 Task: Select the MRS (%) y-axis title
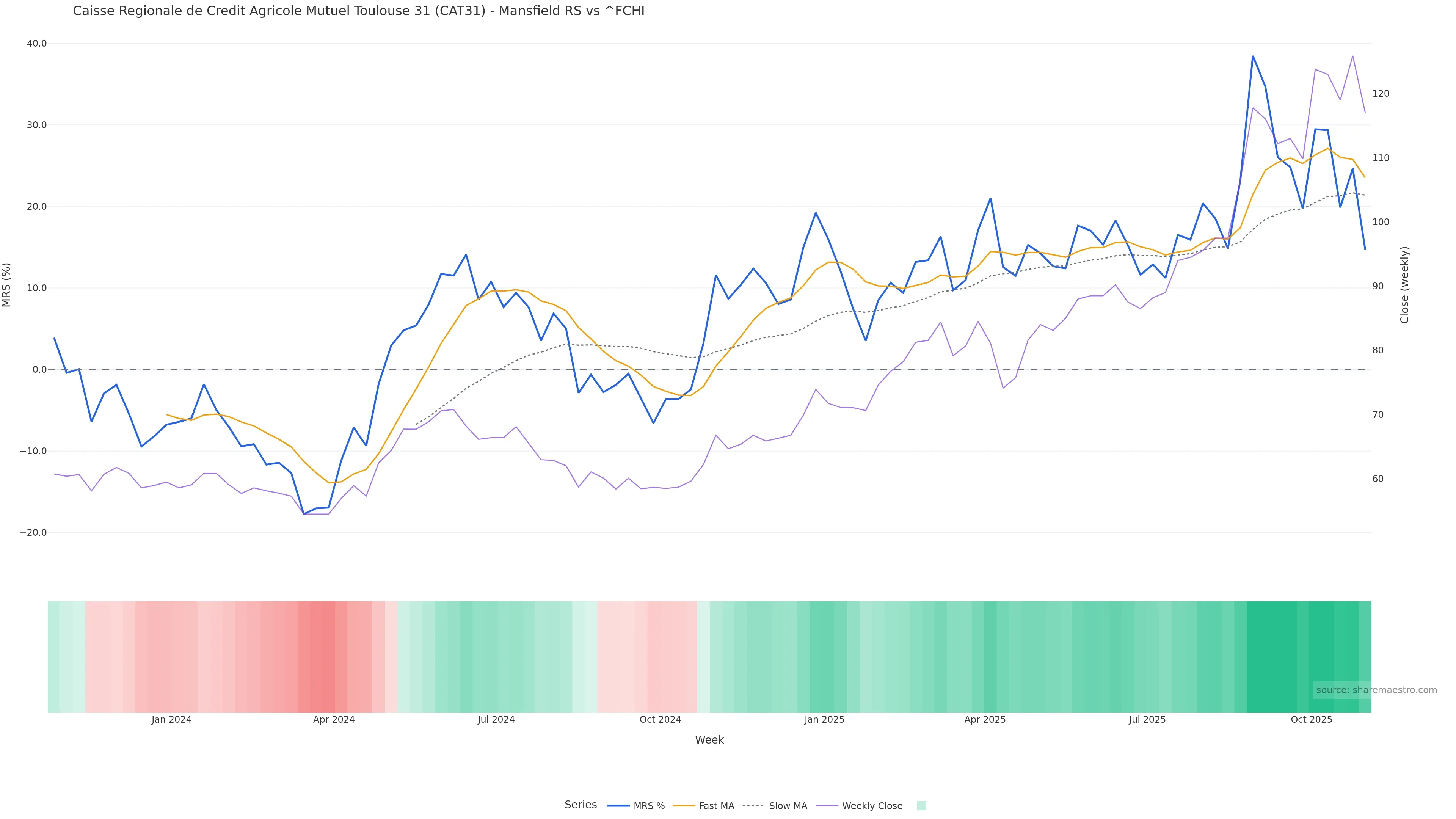[x=7, y=285]
